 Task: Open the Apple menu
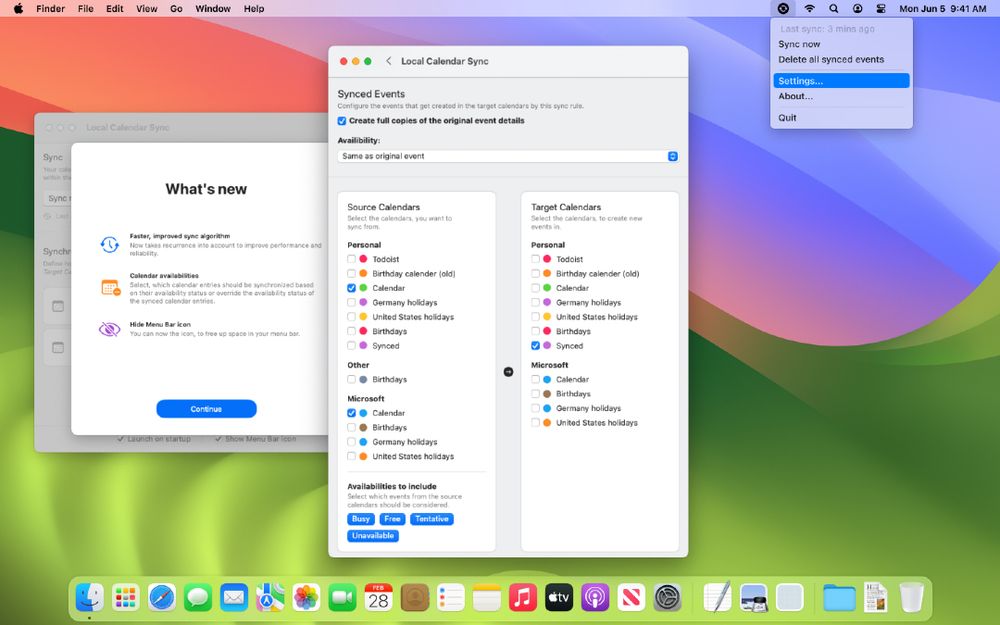click(x=18, y=8)
